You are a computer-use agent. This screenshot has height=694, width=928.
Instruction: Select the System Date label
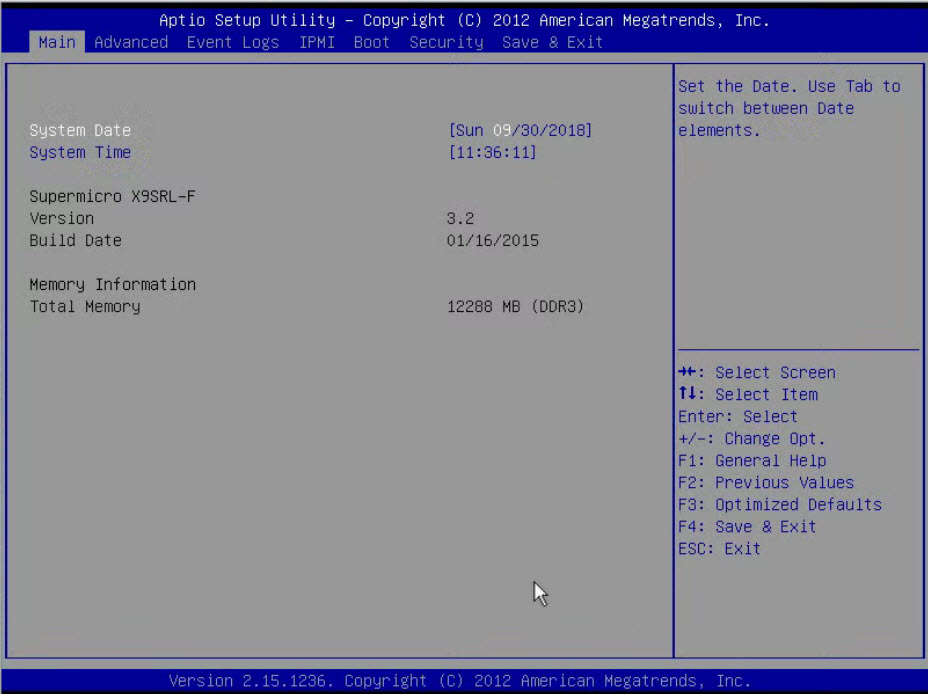(80, 130)
